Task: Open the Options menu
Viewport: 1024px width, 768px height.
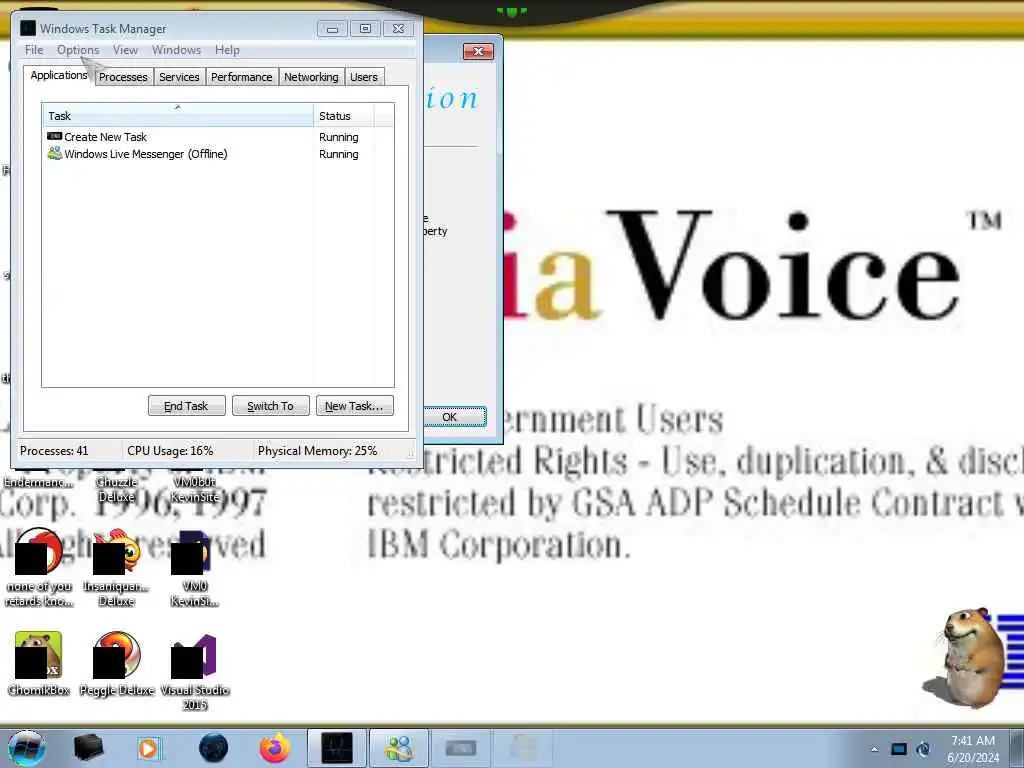Action: tap(78, 50)
